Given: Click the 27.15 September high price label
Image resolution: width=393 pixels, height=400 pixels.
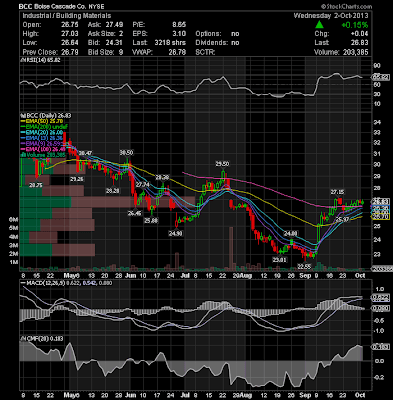Looking at the screenshot, I should [x=337, y=192].
